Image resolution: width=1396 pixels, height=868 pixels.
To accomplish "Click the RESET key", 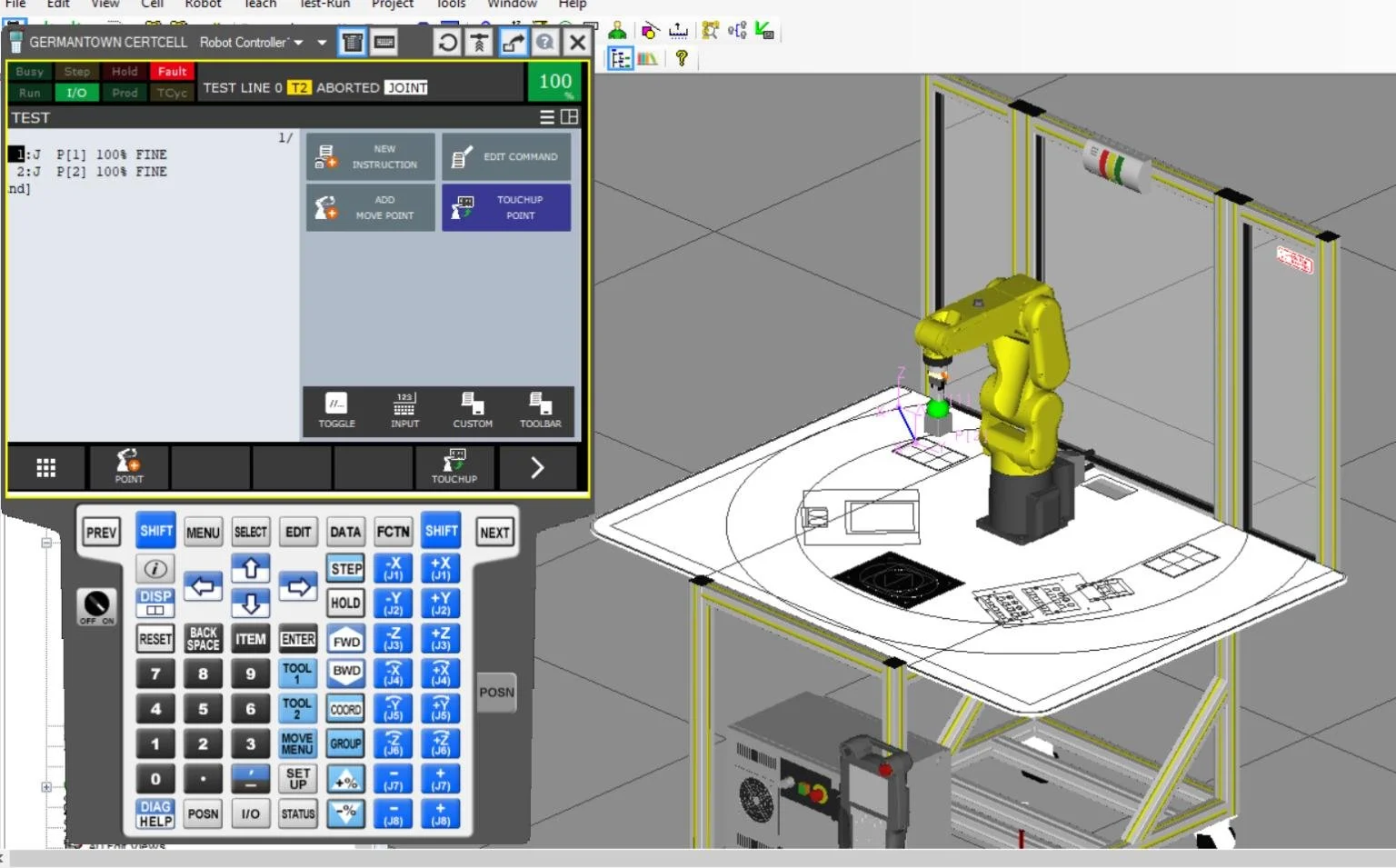I will coord(155,639).
